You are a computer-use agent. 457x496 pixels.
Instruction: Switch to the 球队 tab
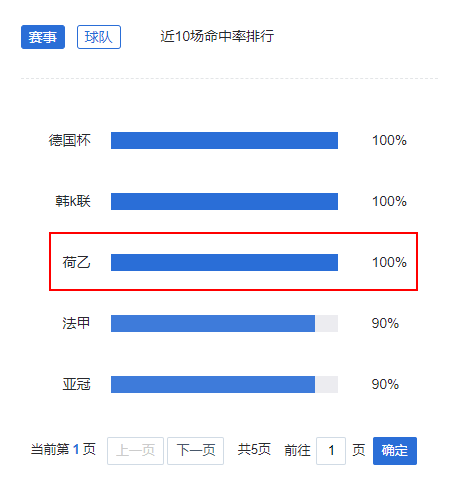tap(99, 37)
